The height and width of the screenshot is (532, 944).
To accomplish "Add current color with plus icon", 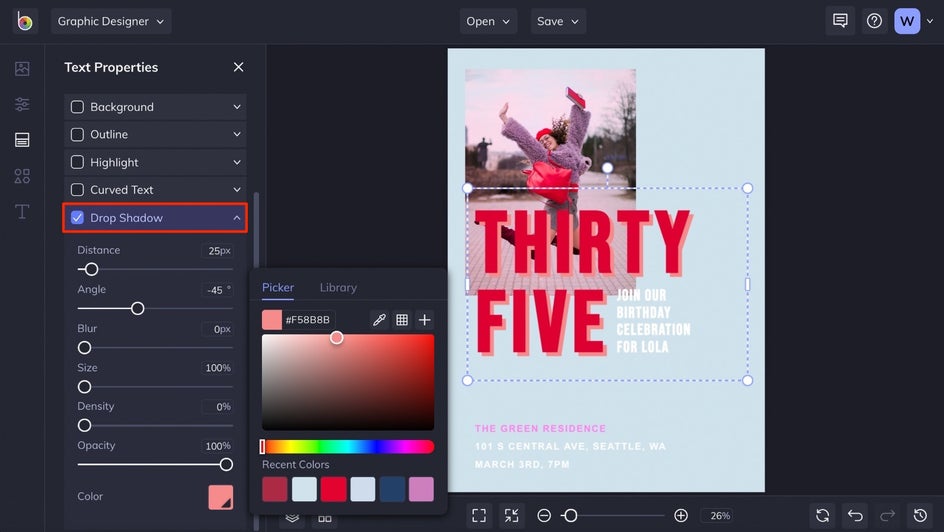I will pos(424,320).
